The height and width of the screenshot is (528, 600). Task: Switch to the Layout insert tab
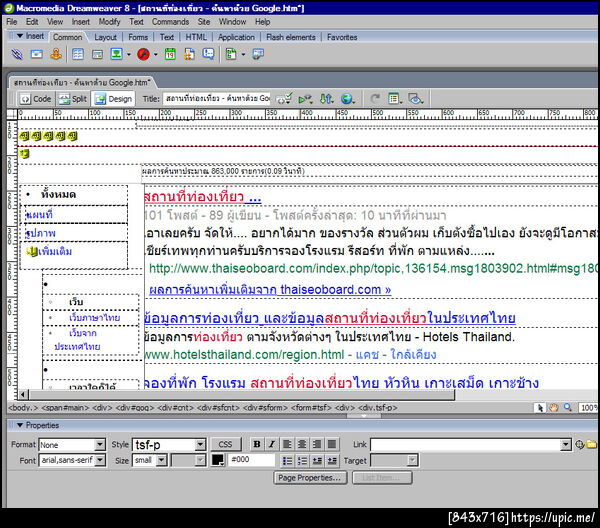[x=105, y=37]
